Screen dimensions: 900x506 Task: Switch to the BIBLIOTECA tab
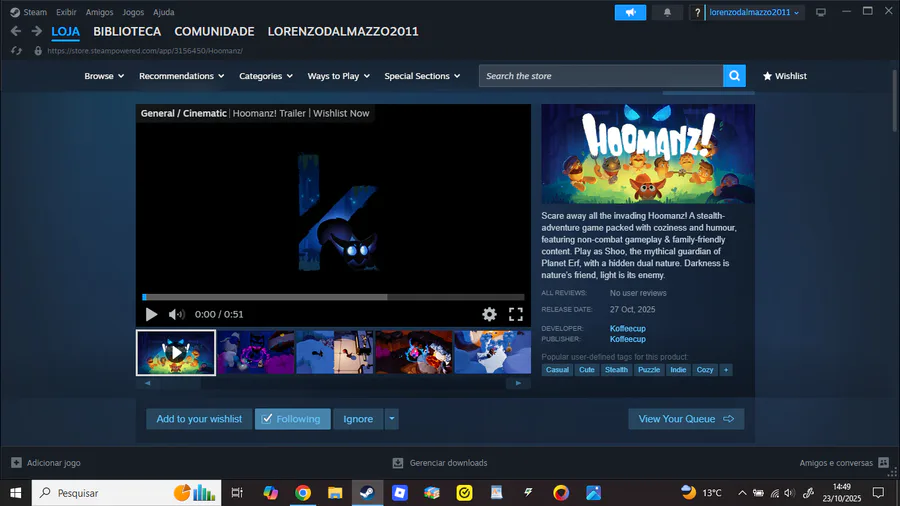(127, 32)
